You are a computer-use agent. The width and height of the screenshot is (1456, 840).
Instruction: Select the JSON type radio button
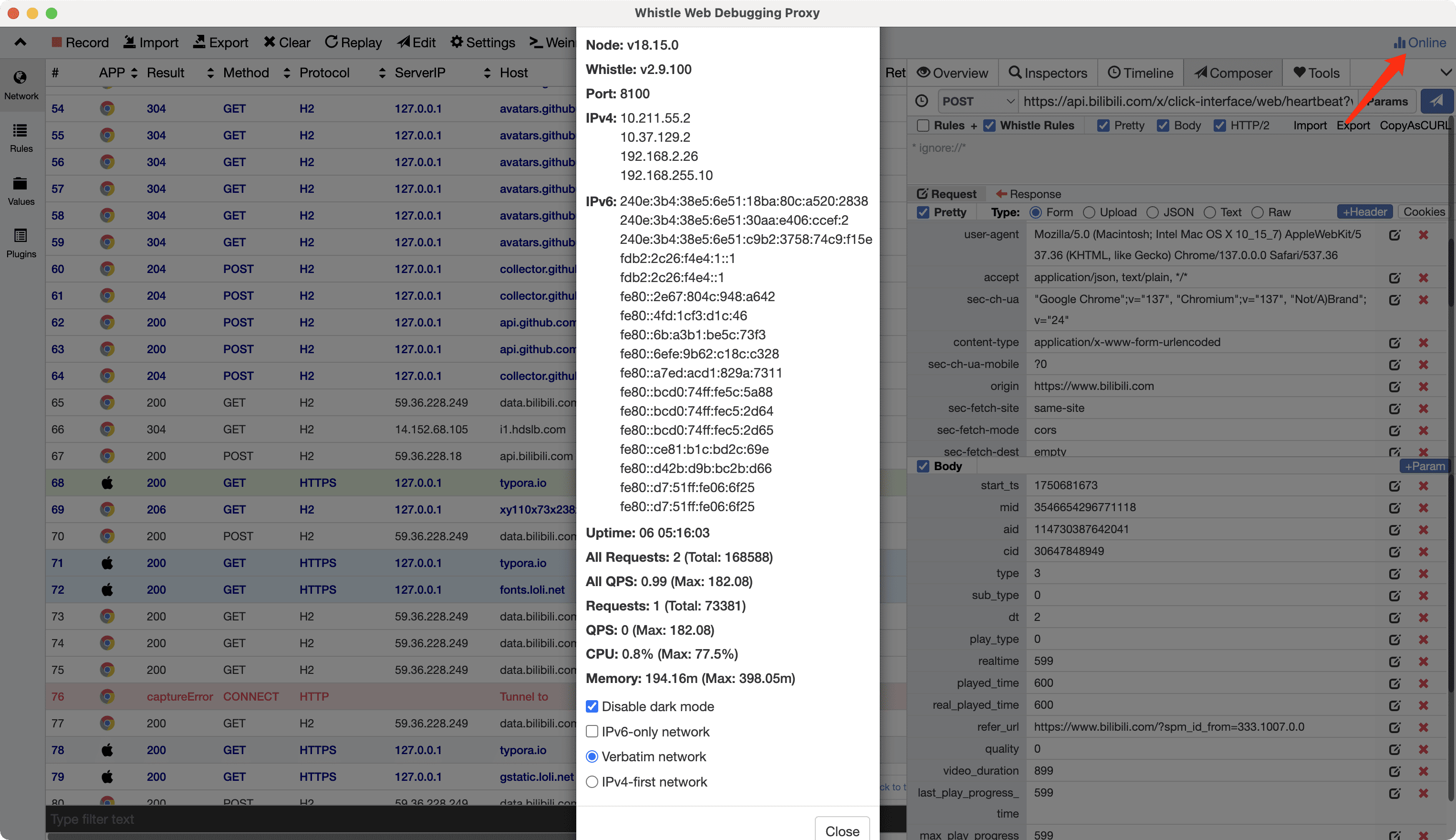click(1153, 212)
